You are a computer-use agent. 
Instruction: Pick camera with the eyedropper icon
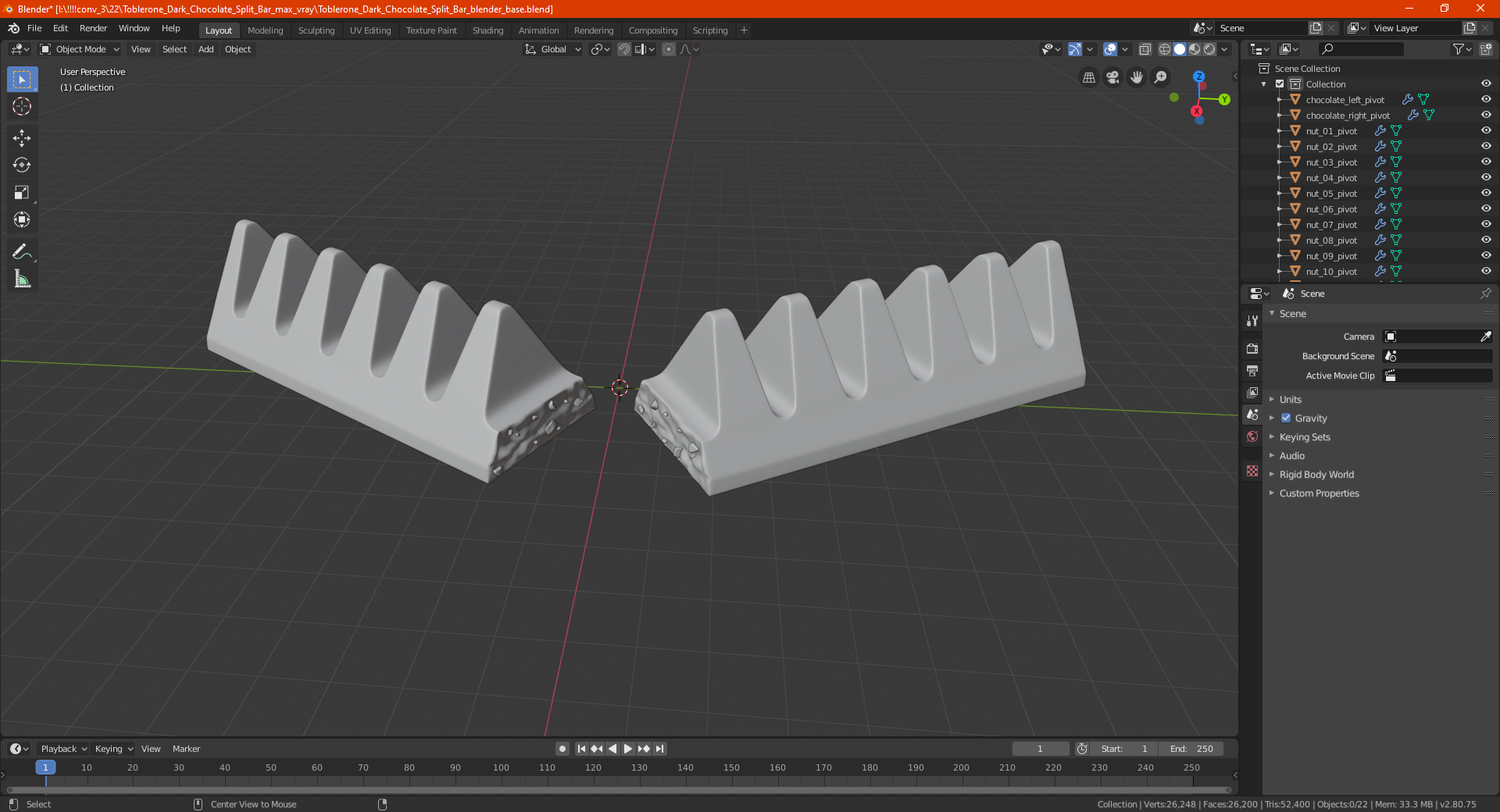[x=1485, y=337]
